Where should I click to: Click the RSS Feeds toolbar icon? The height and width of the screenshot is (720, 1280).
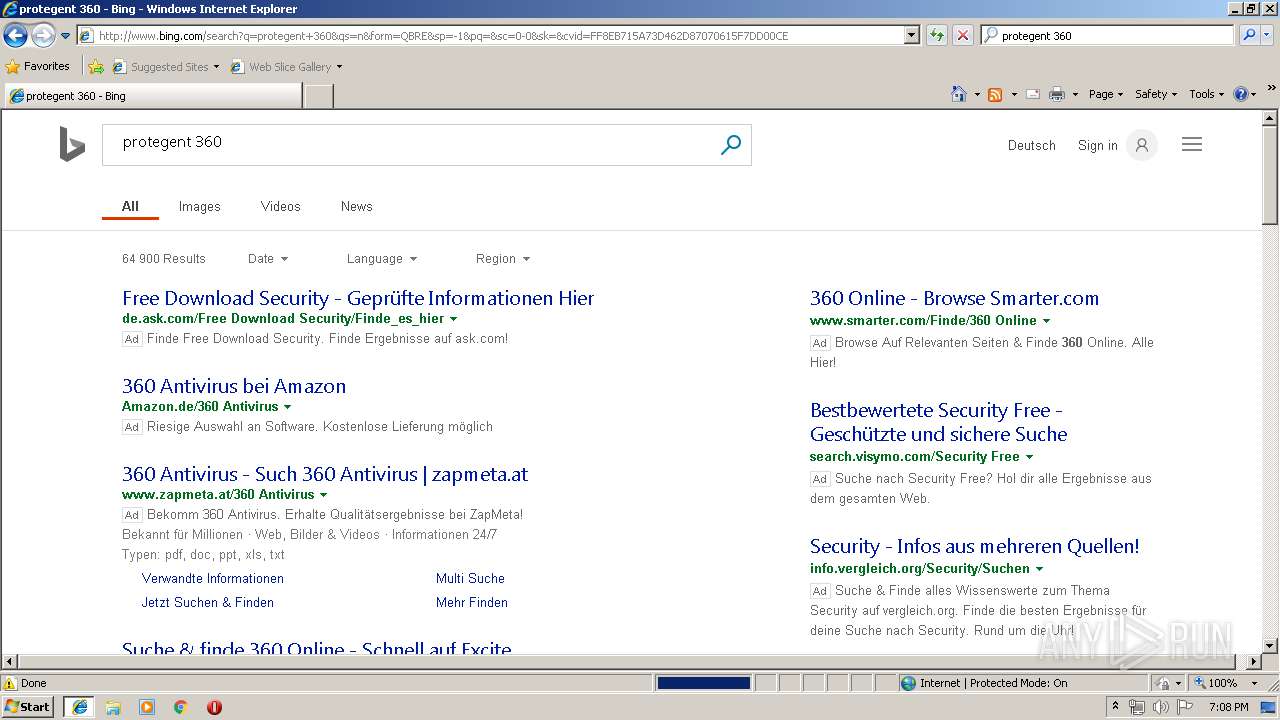click(x=995, y=94)
